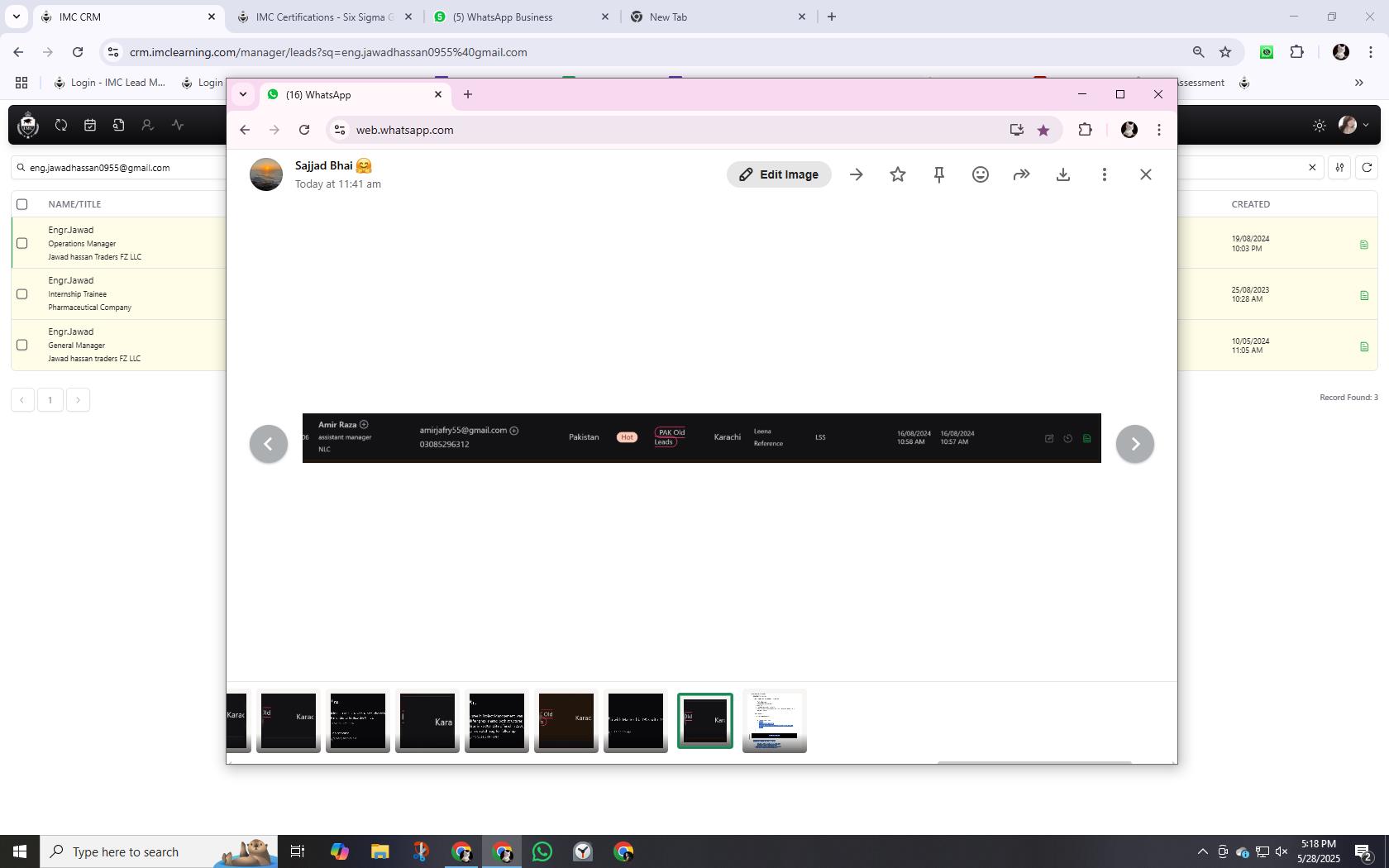Open WhatsApp viewer more options menu
Screen dimensions: 1389x868
click(1105, 174)
